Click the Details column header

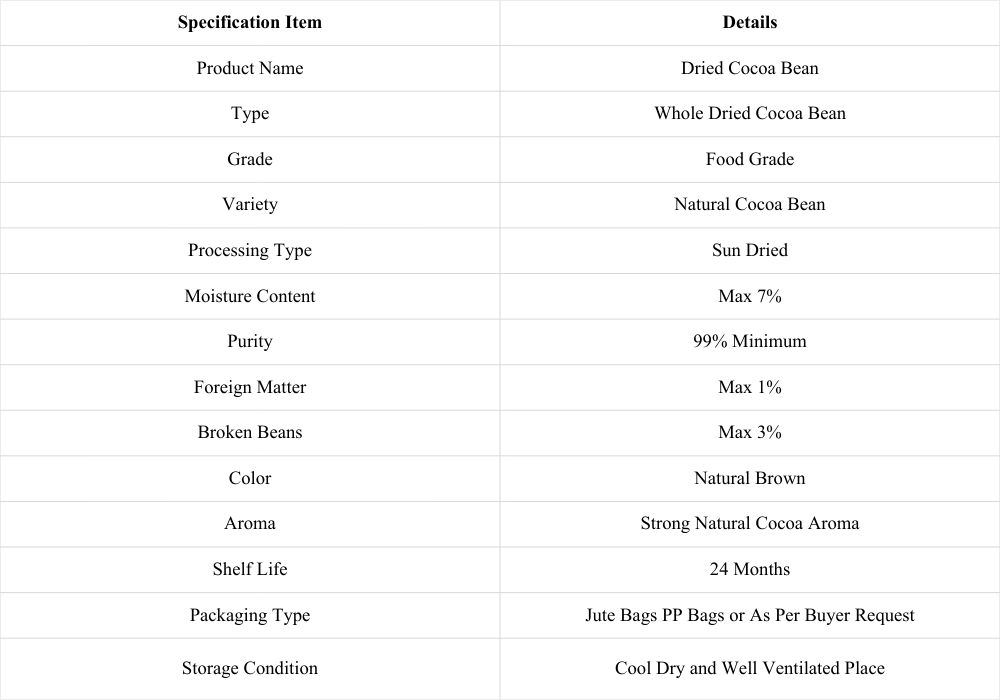coord(749,22)
